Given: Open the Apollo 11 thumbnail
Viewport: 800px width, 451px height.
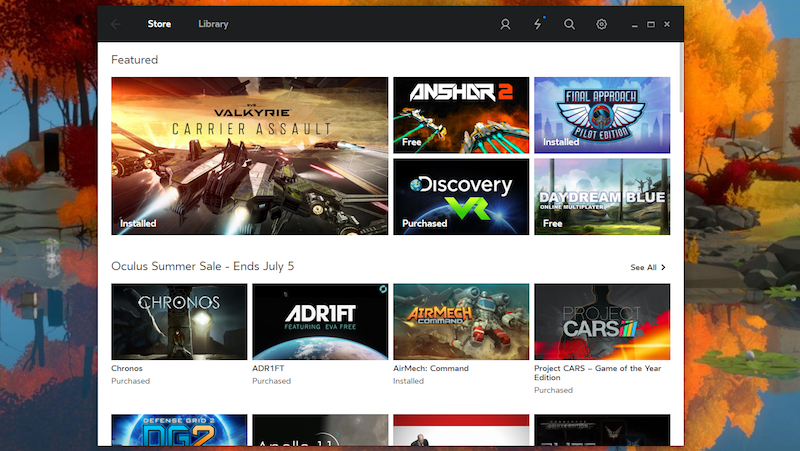Looking at the screenshot, I should pyautogui.click(x=320, y=430).
